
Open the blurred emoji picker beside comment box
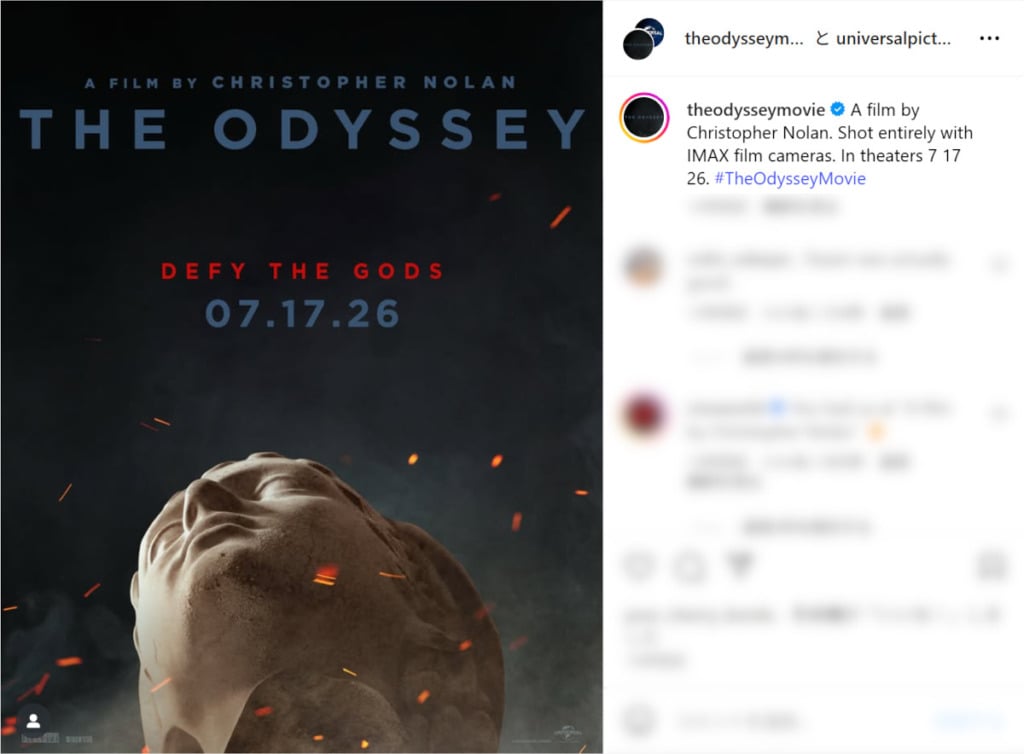[x=639, y=721]
